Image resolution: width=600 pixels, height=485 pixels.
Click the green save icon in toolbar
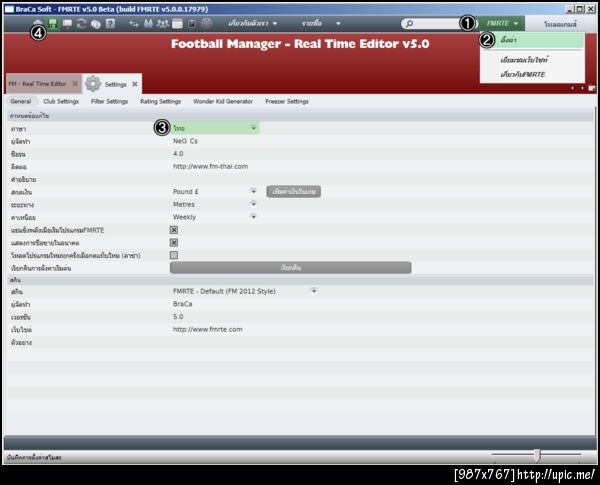[53, 24]
